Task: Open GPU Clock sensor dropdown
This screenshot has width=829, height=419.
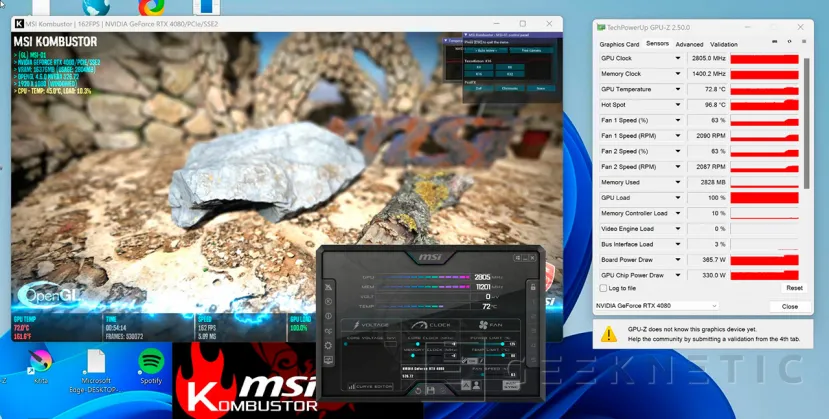Action: coord(678,58)
